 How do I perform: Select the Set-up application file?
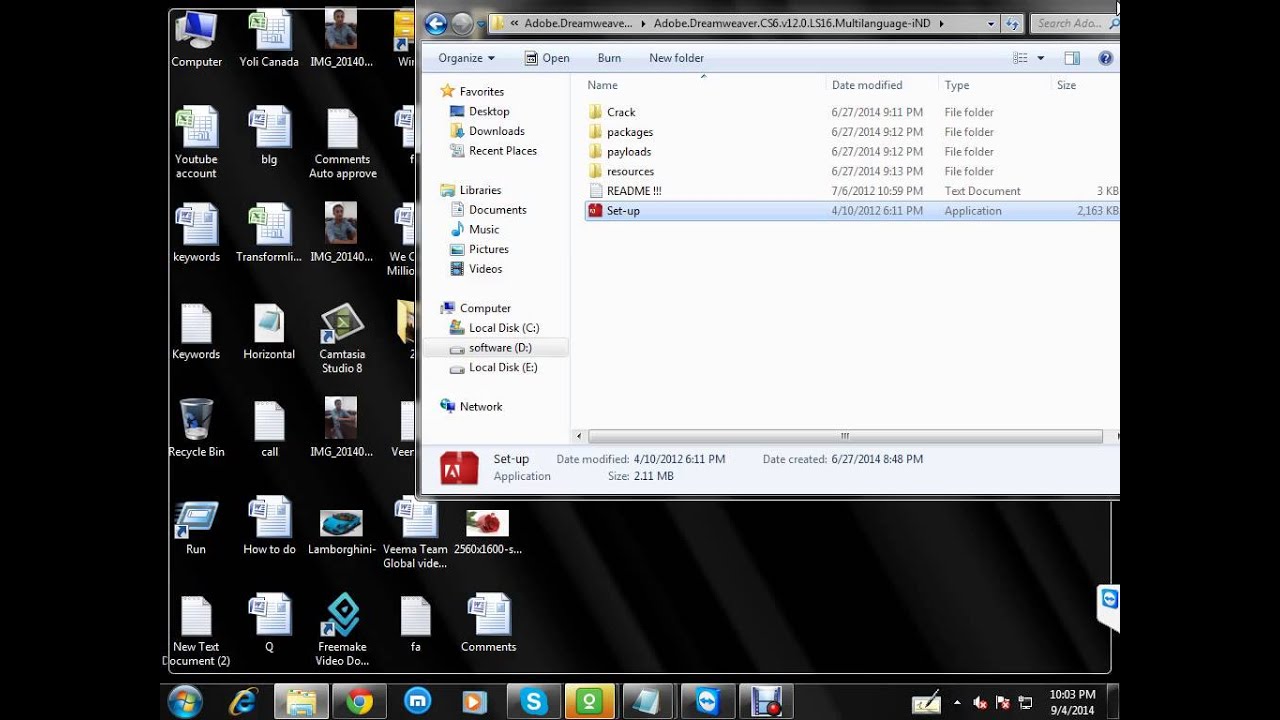point(851,211)
